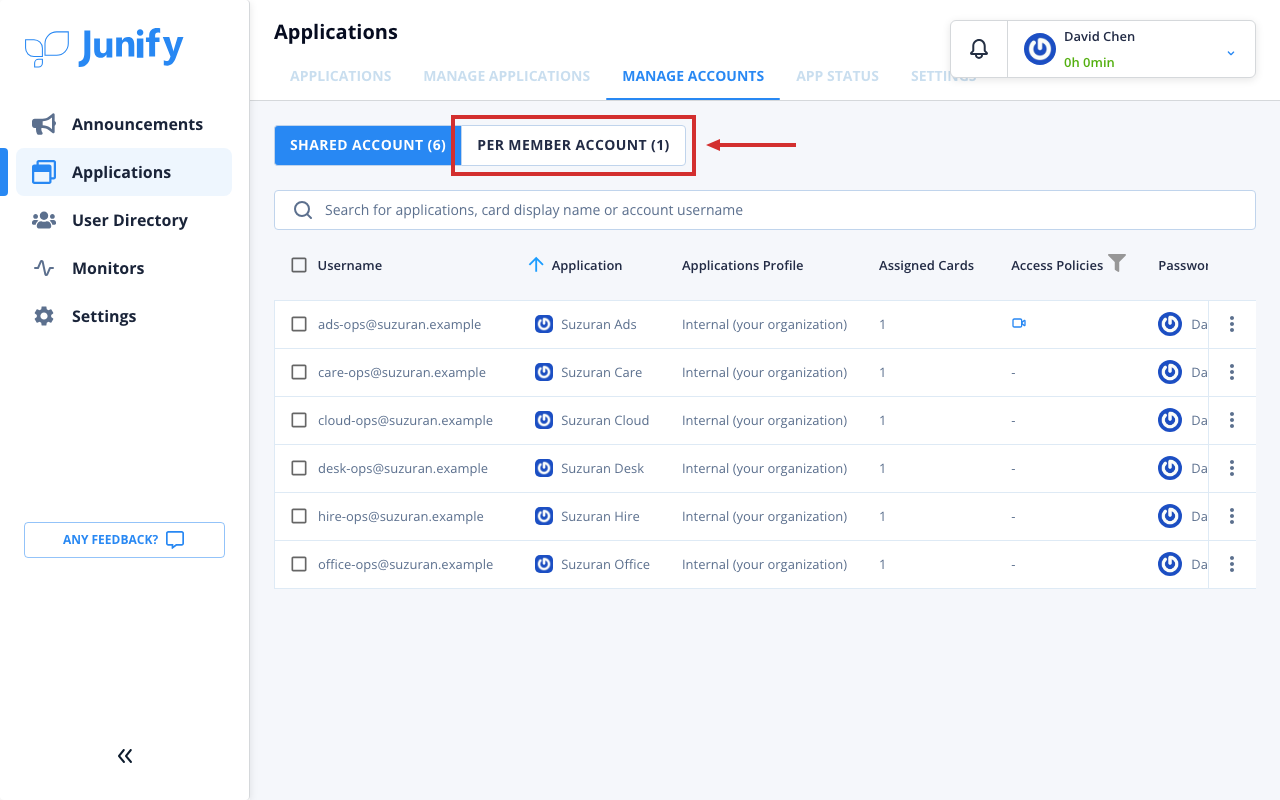Click the Access Policies filter icon
Screen dimensions: 1280x800
point(1117,263)
